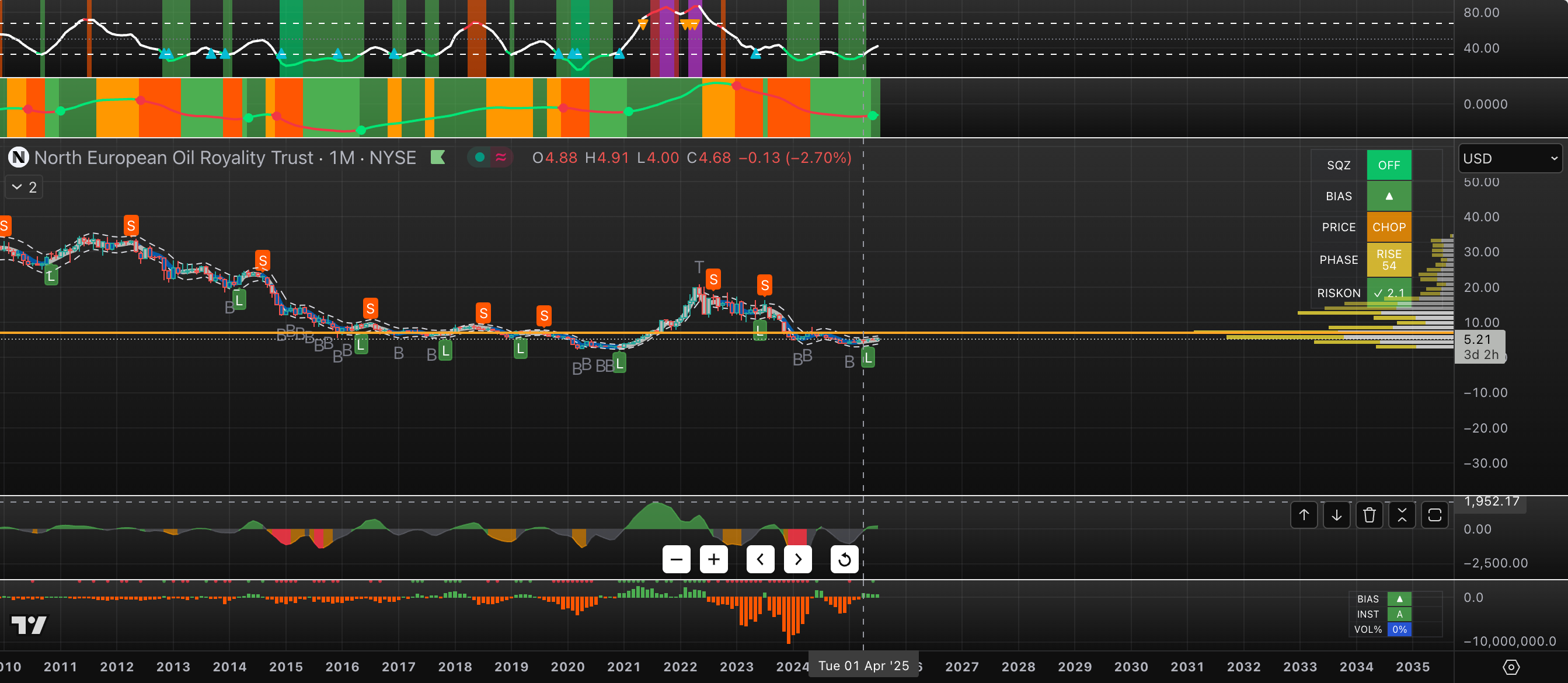Move the pane down with the arrow button
The image size is (1568, 683).
tap(1337, 515)
